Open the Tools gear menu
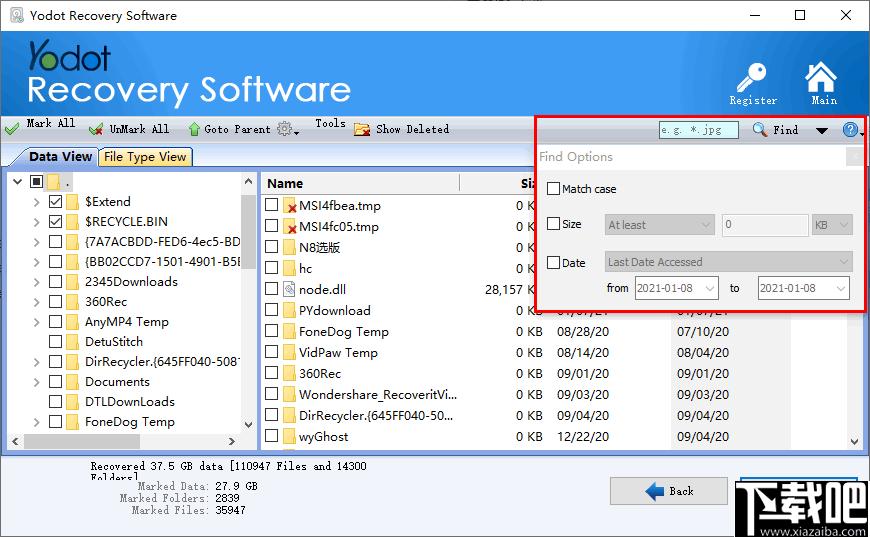 point(288,129)
